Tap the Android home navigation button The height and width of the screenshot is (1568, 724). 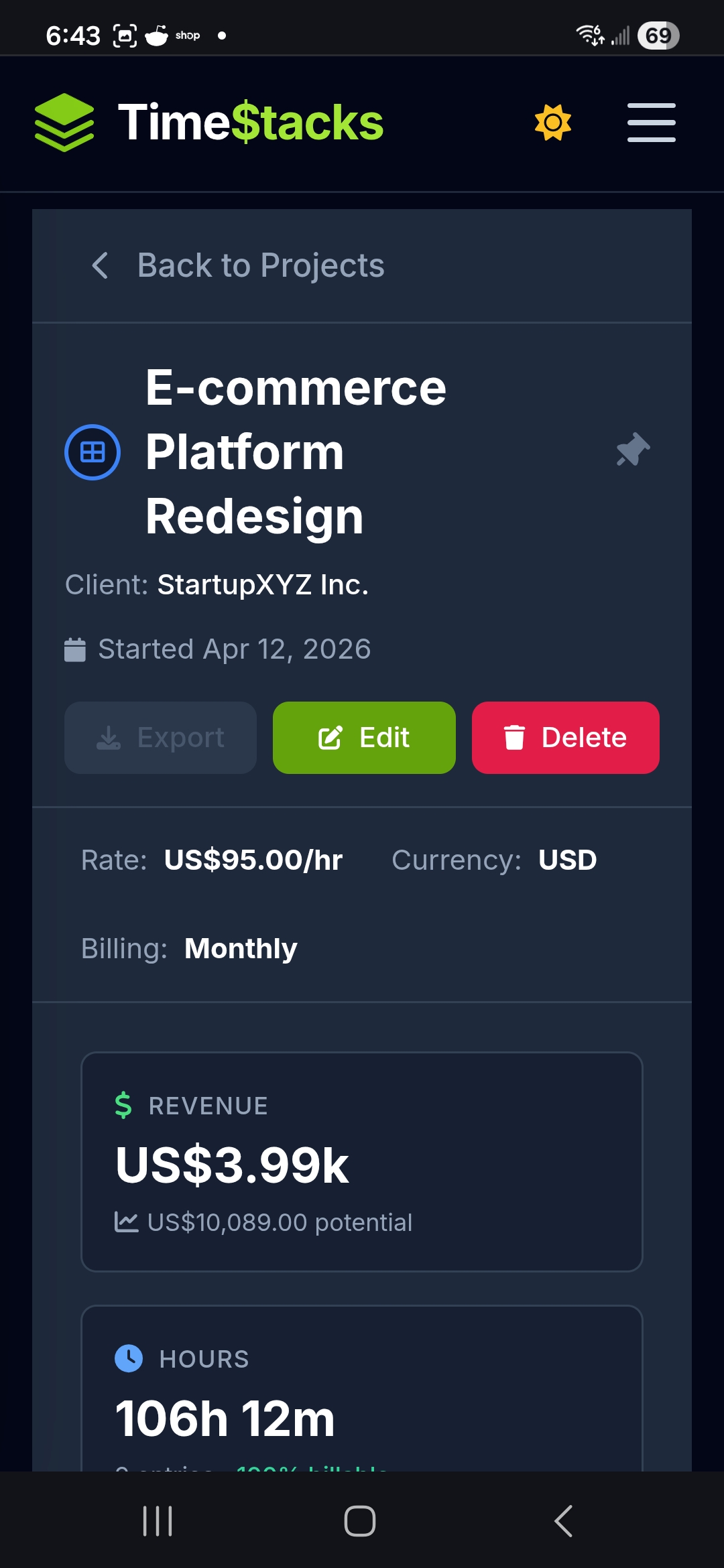click(x=361, y=1519)
